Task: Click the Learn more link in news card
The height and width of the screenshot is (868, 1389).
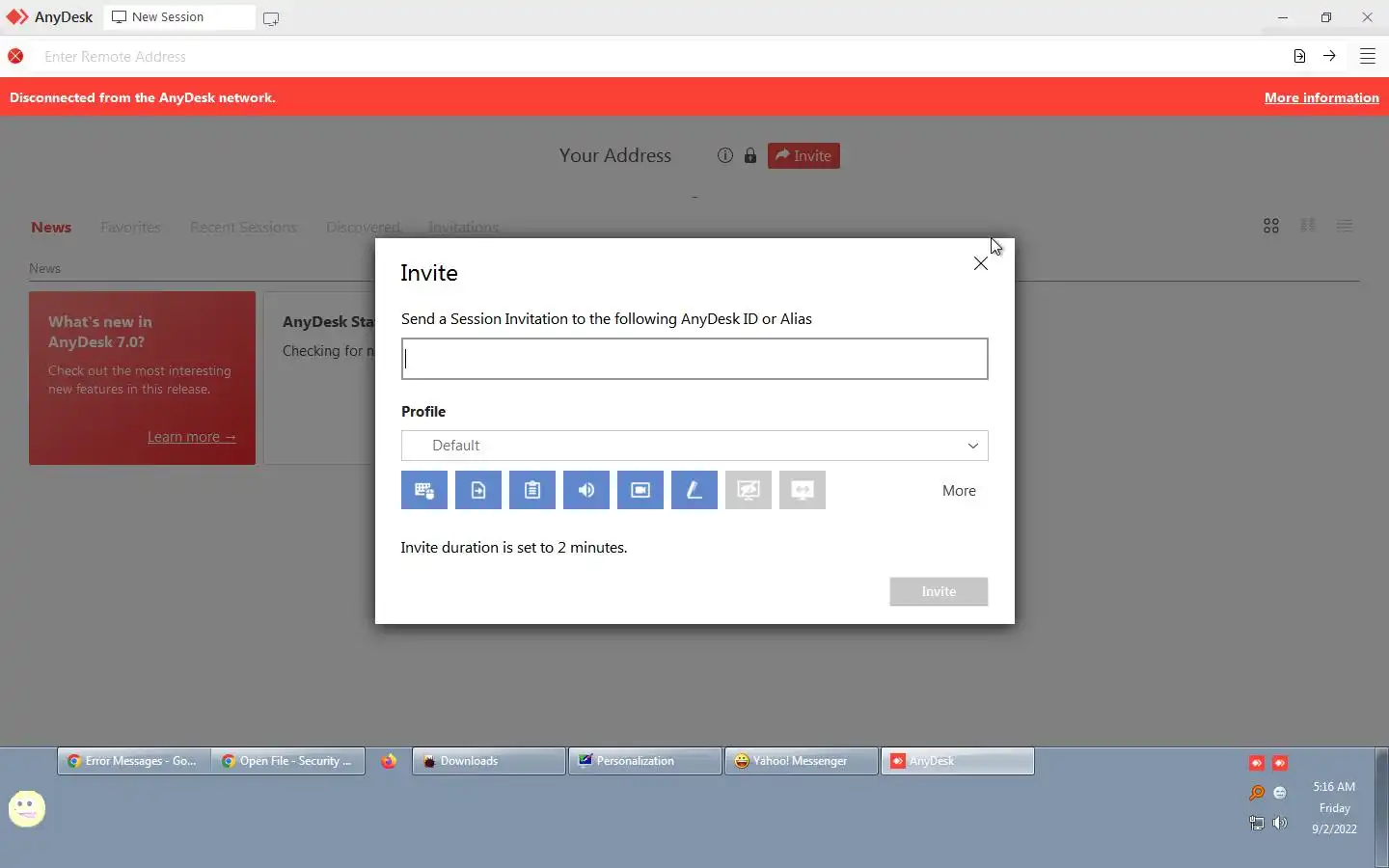Action: [192, 437]
